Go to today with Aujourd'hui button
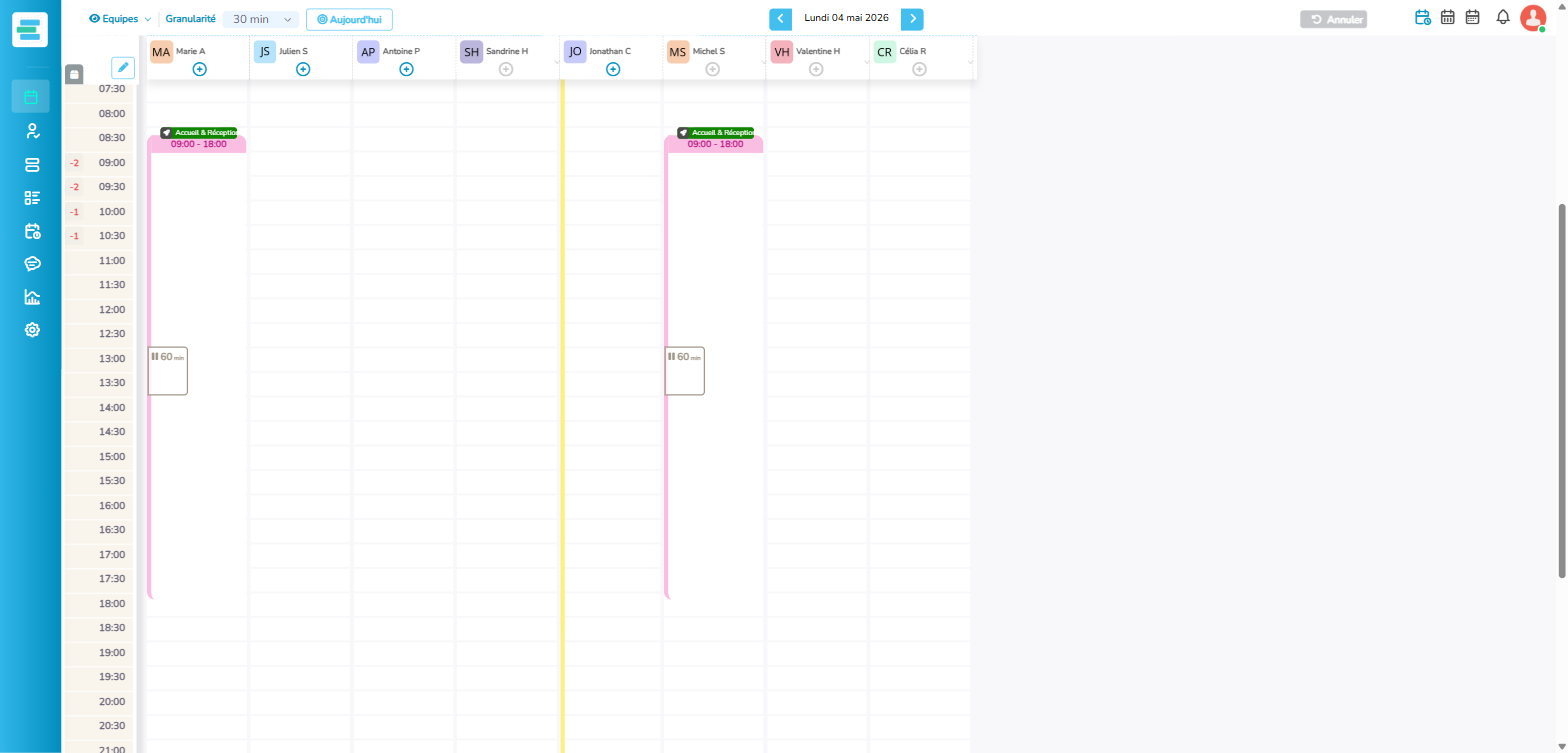The width and height of the screenshot is (1568, 753). (349, 19)
